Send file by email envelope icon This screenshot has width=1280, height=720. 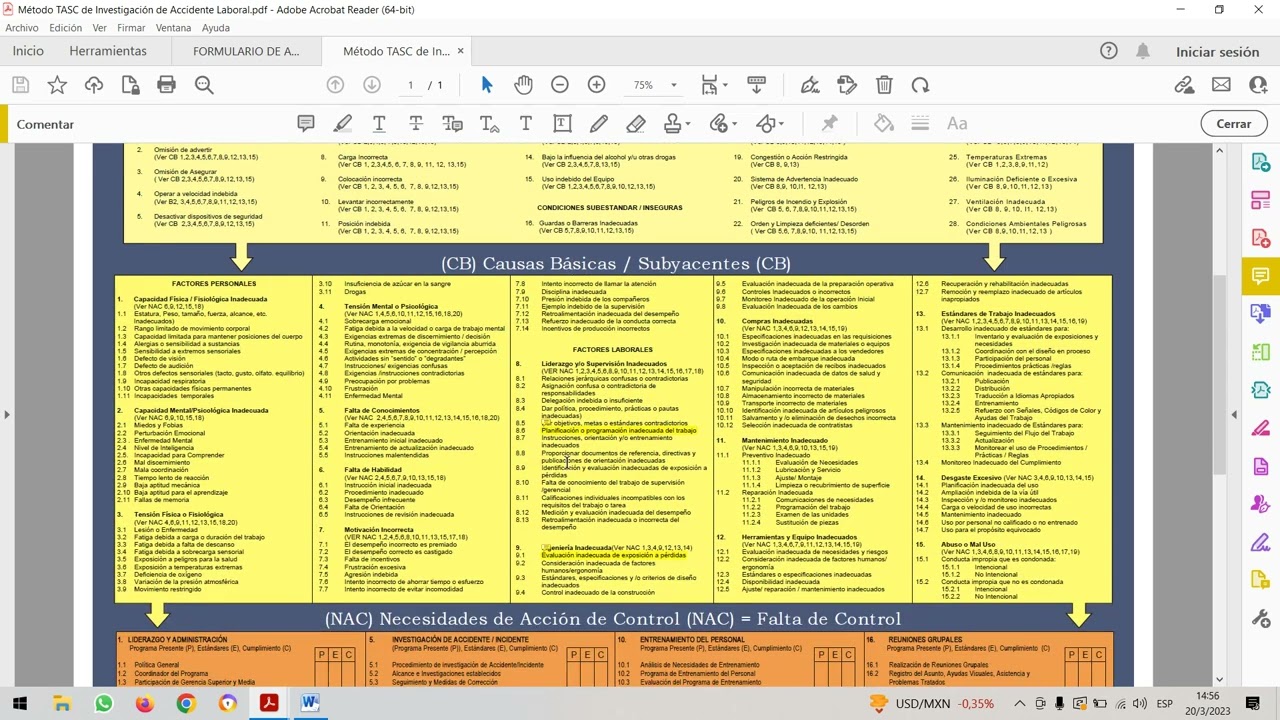pos(1221,85)
